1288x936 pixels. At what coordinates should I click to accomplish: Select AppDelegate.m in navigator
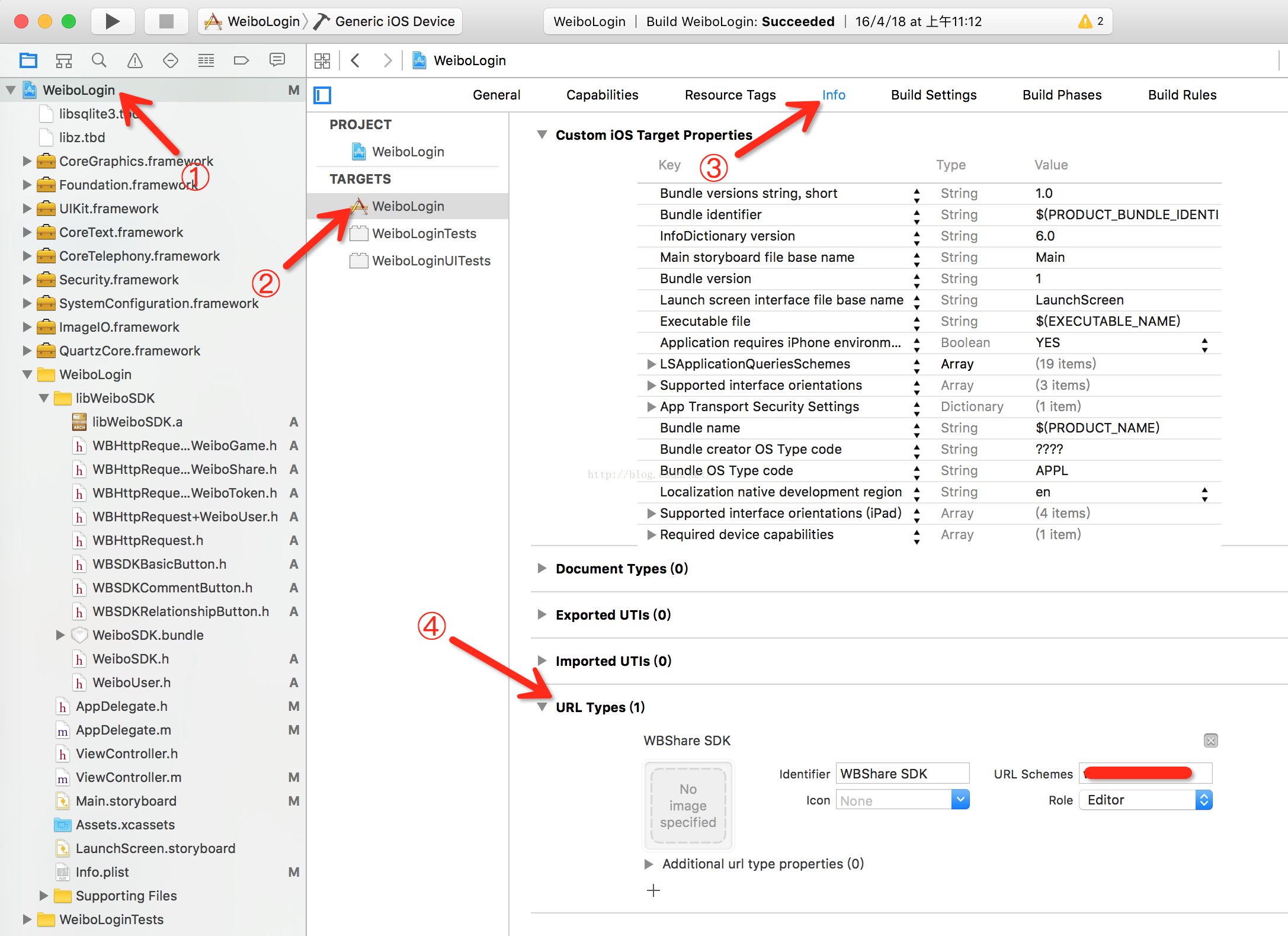[x=123, y=730]
